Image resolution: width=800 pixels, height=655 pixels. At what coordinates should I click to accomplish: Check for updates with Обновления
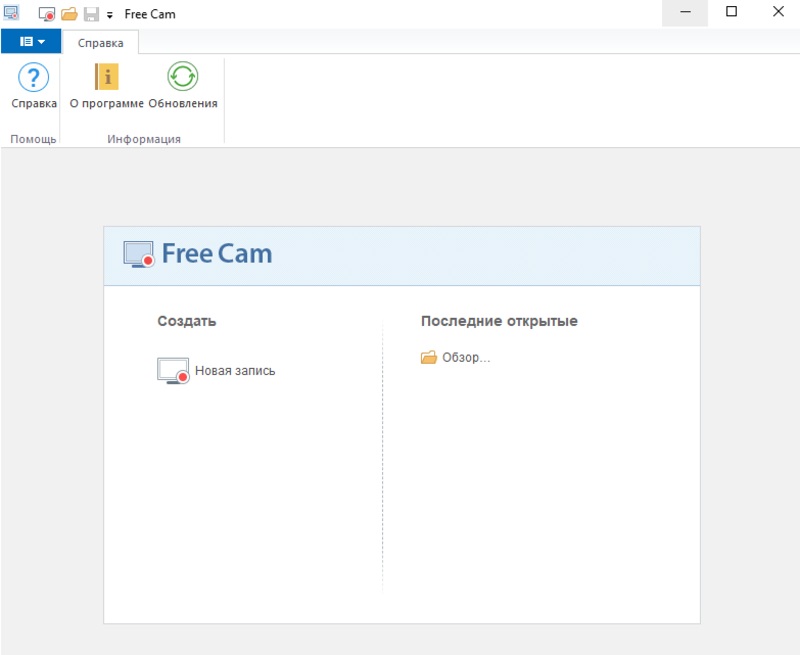[x=183, y=86]
